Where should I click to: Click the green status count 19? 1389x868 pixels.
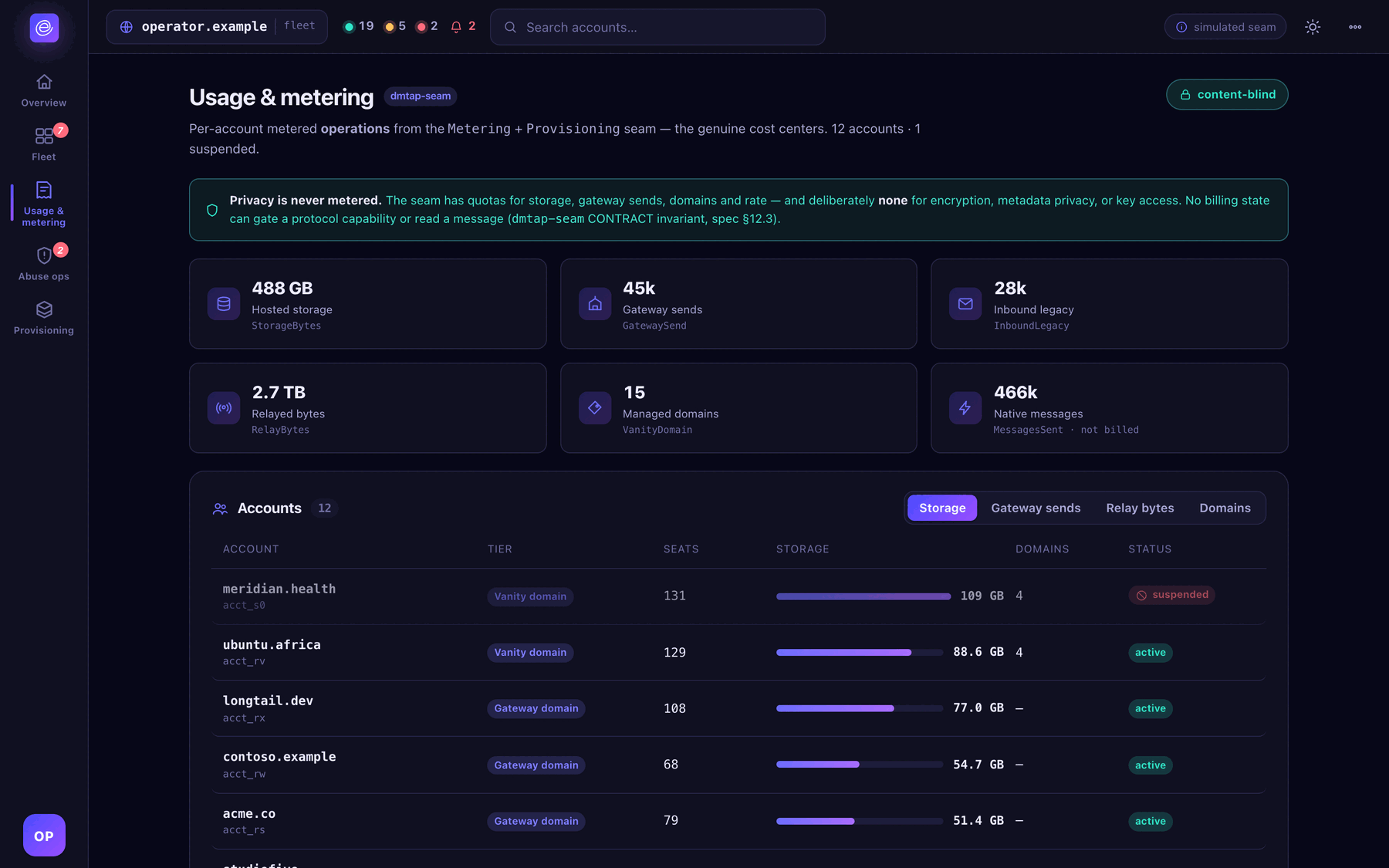(359, 26)
